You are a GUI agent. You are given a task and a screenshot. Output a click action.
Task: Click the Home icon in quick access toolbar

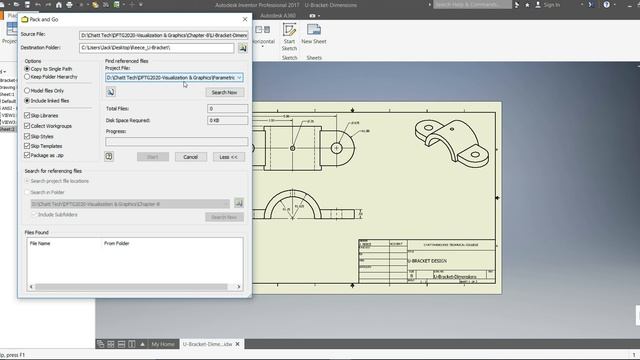point(59,4)
